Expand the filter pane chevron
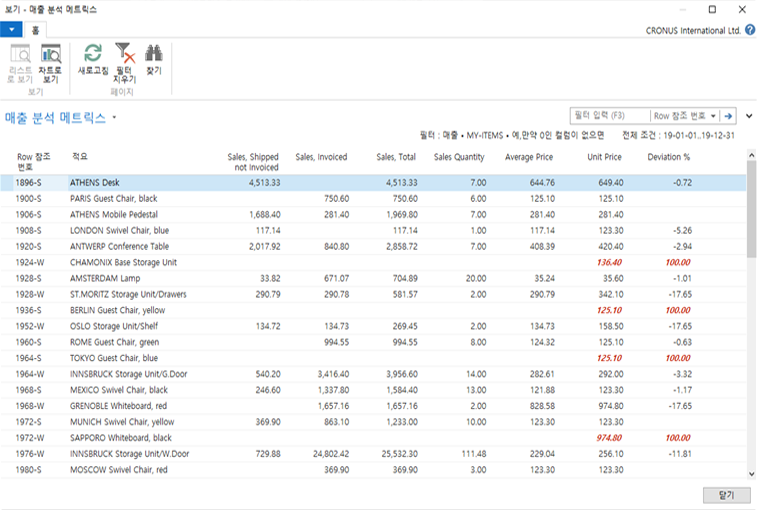This screenshot has height=510, width=757. [x=749, y=116]
